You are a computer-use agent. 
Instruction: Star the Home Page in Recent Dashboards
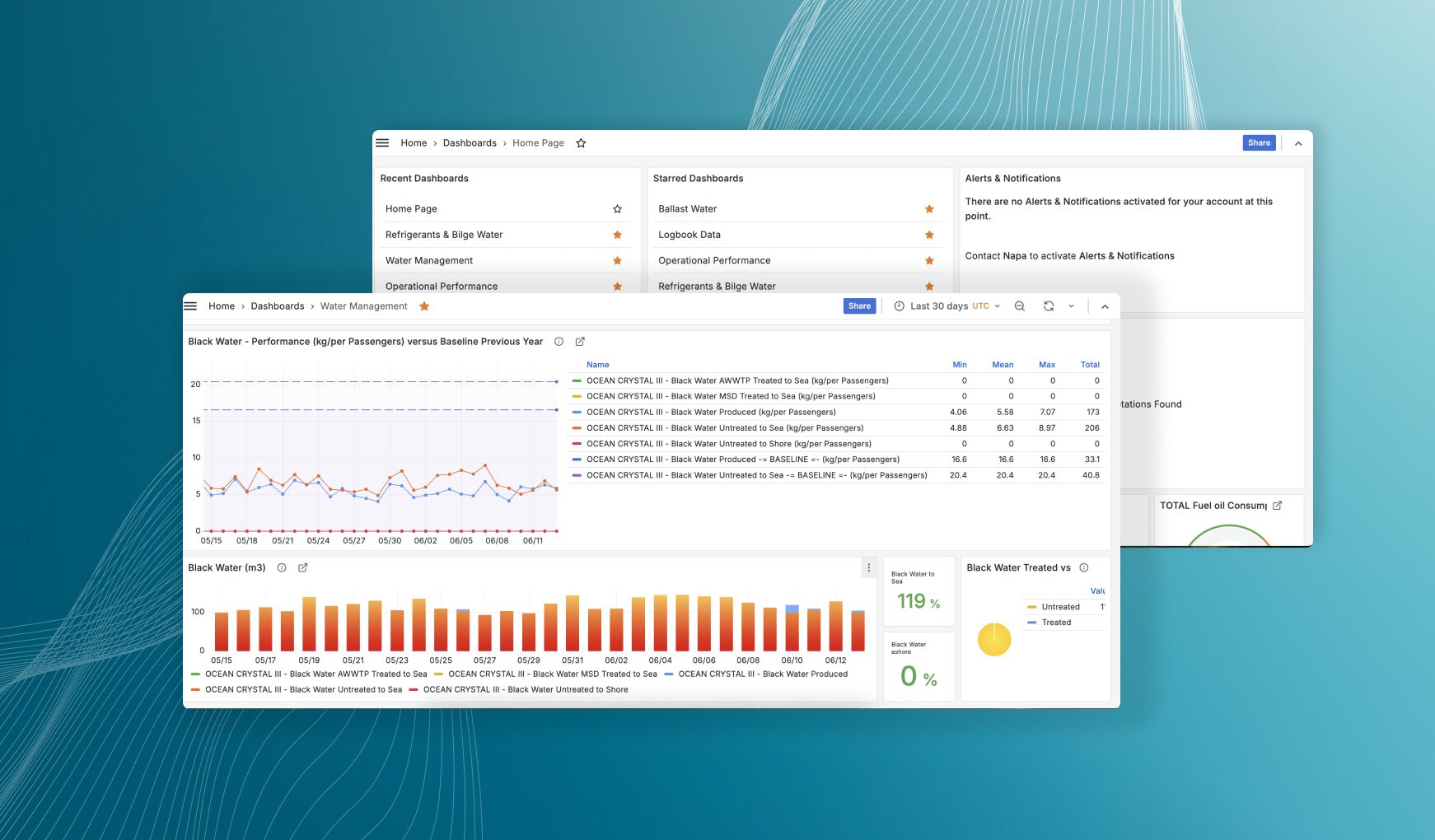(617, 209)
